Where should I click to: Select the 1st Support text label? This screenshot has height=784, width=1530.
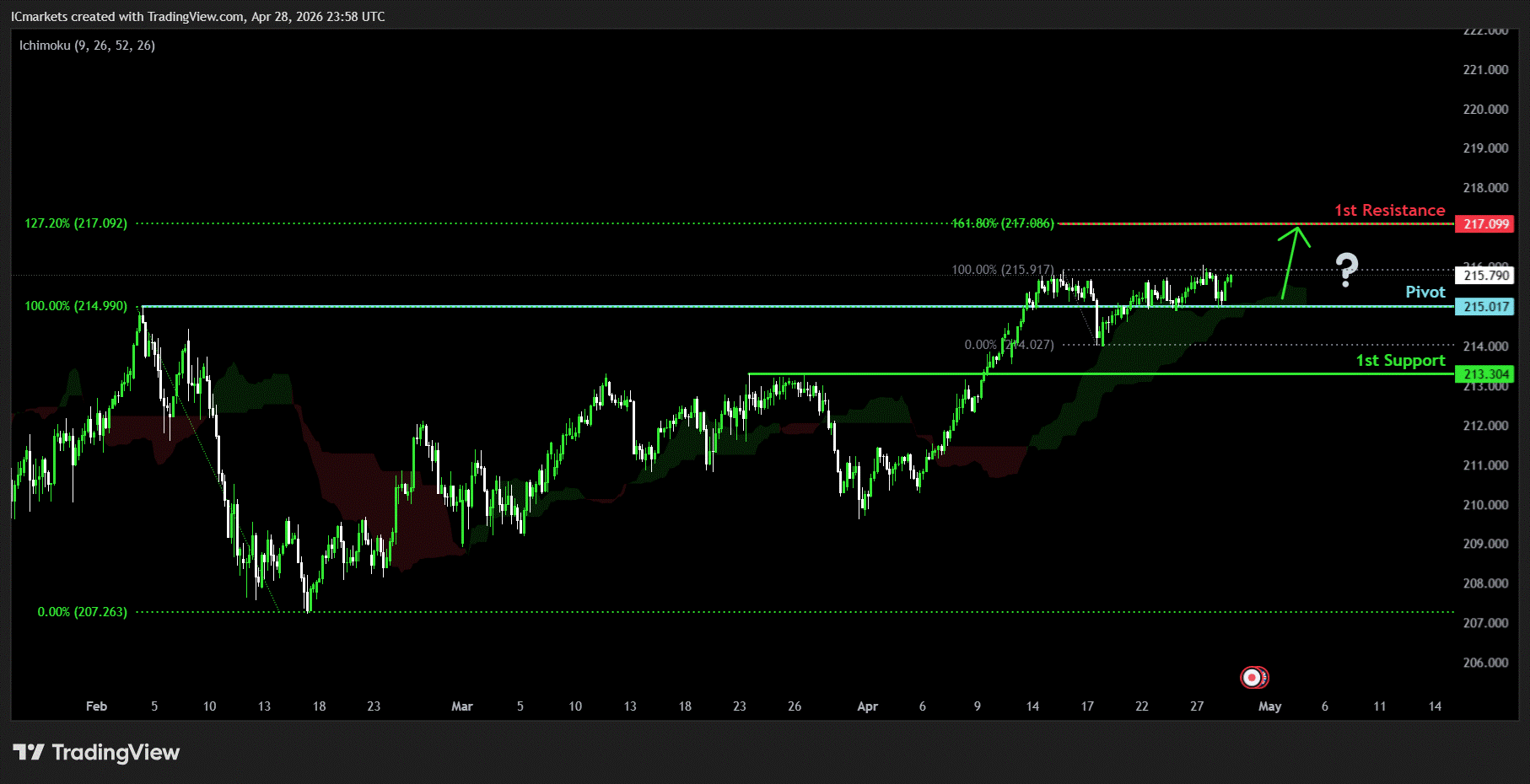(1400, 361)
